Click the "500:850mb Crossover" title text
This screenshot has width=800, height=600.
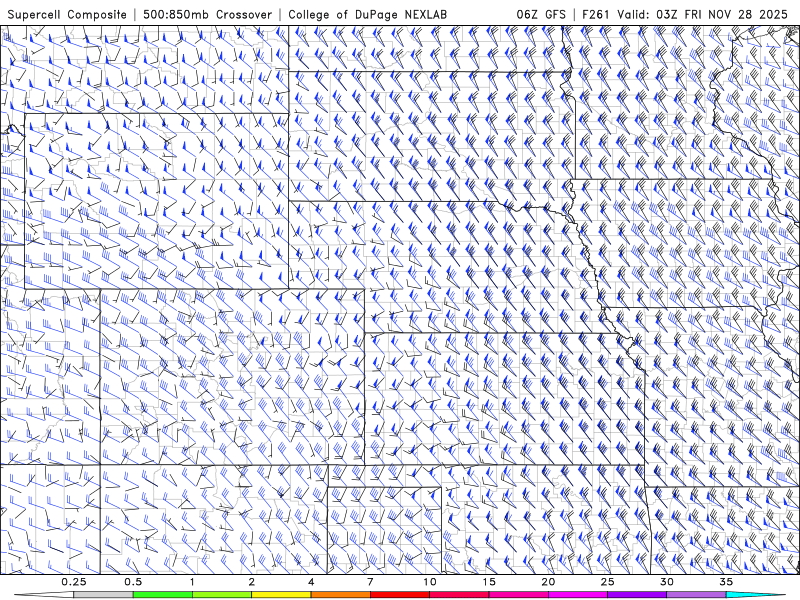pos(207,14)
